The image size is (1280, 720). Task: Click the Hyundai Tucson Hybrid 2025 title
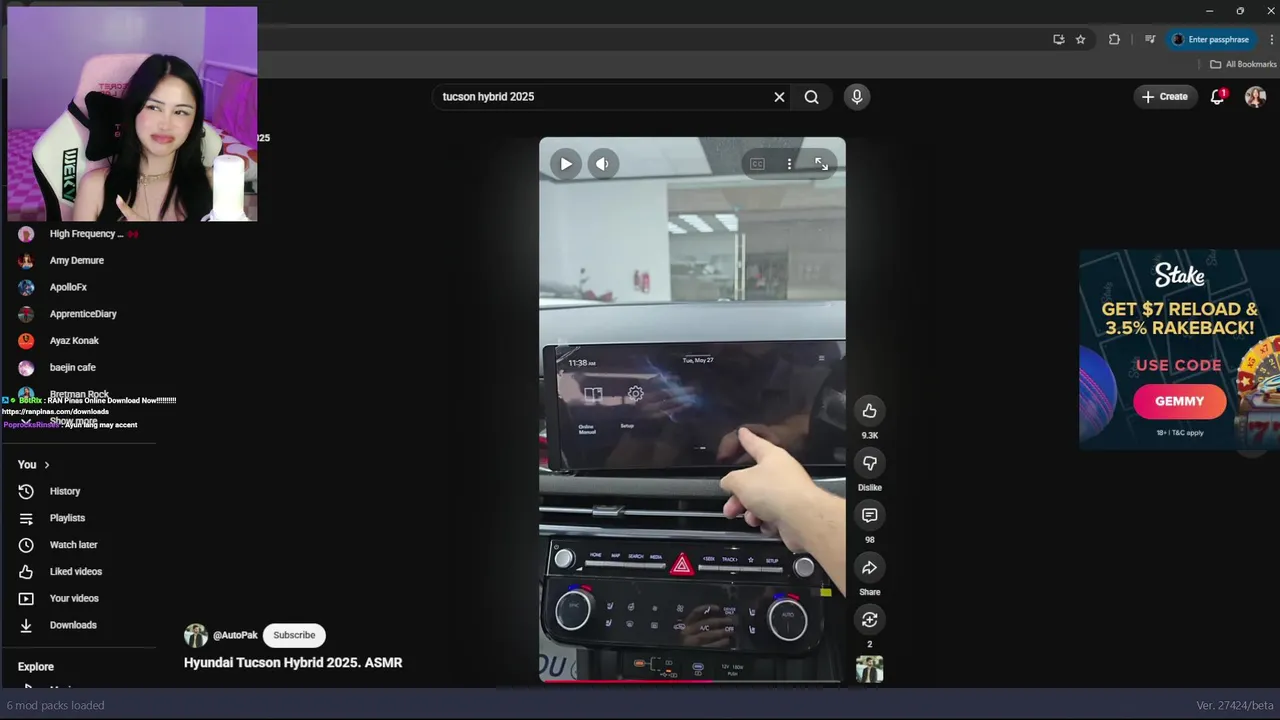pos(293,662)
